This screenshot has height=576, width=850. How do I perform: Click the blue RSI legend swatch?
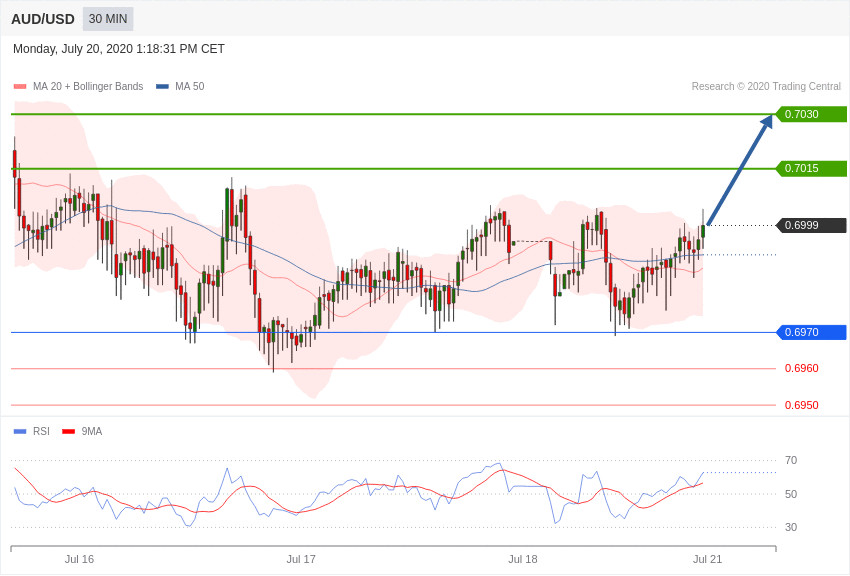(x=20, y=432)
